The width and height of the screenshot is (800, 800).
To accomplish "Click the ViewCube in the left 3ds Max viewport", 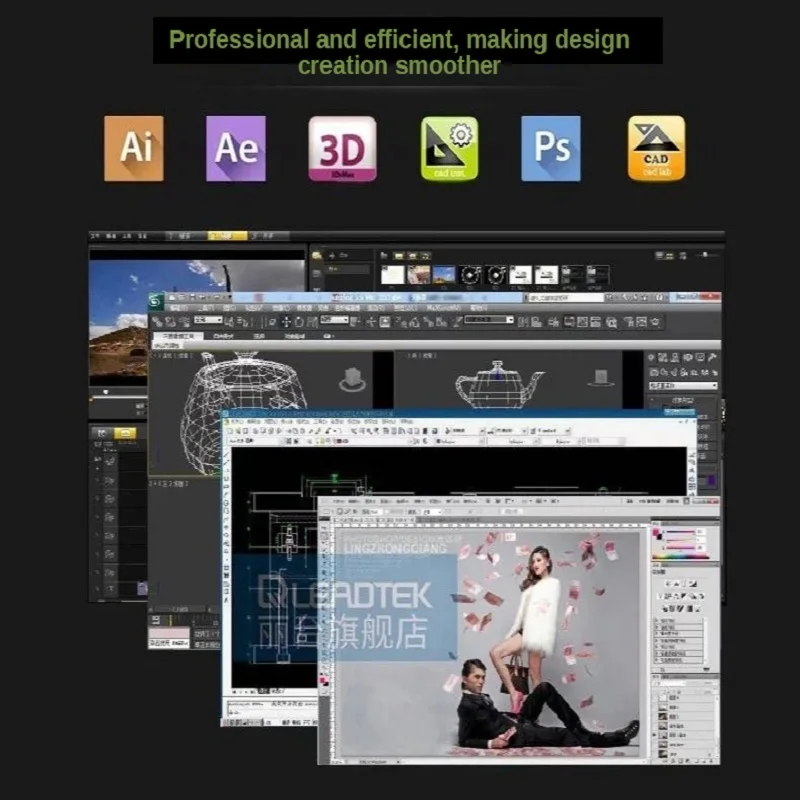I will point(352,380).
